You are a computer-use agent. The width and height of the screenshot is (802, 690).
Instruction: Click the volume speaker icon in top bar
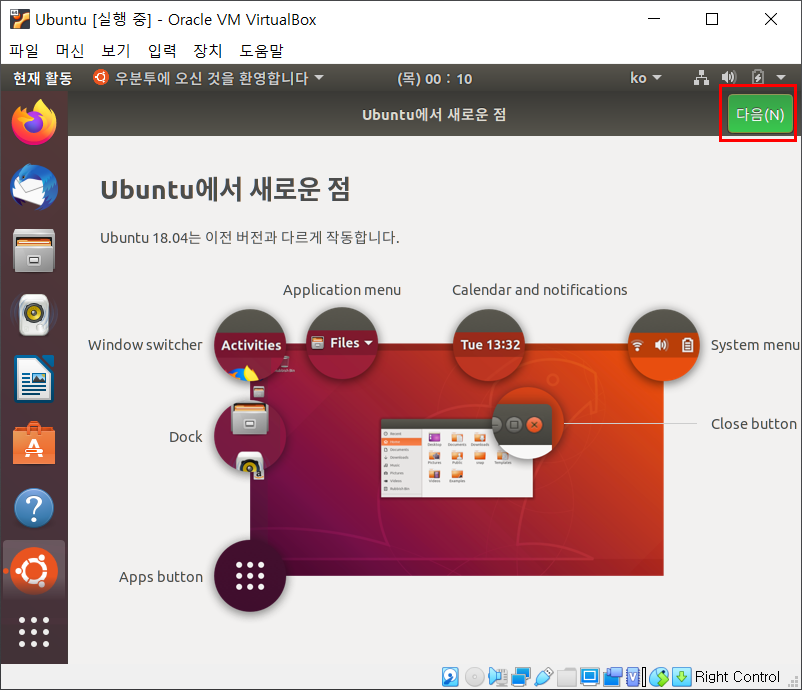[729, 78]
